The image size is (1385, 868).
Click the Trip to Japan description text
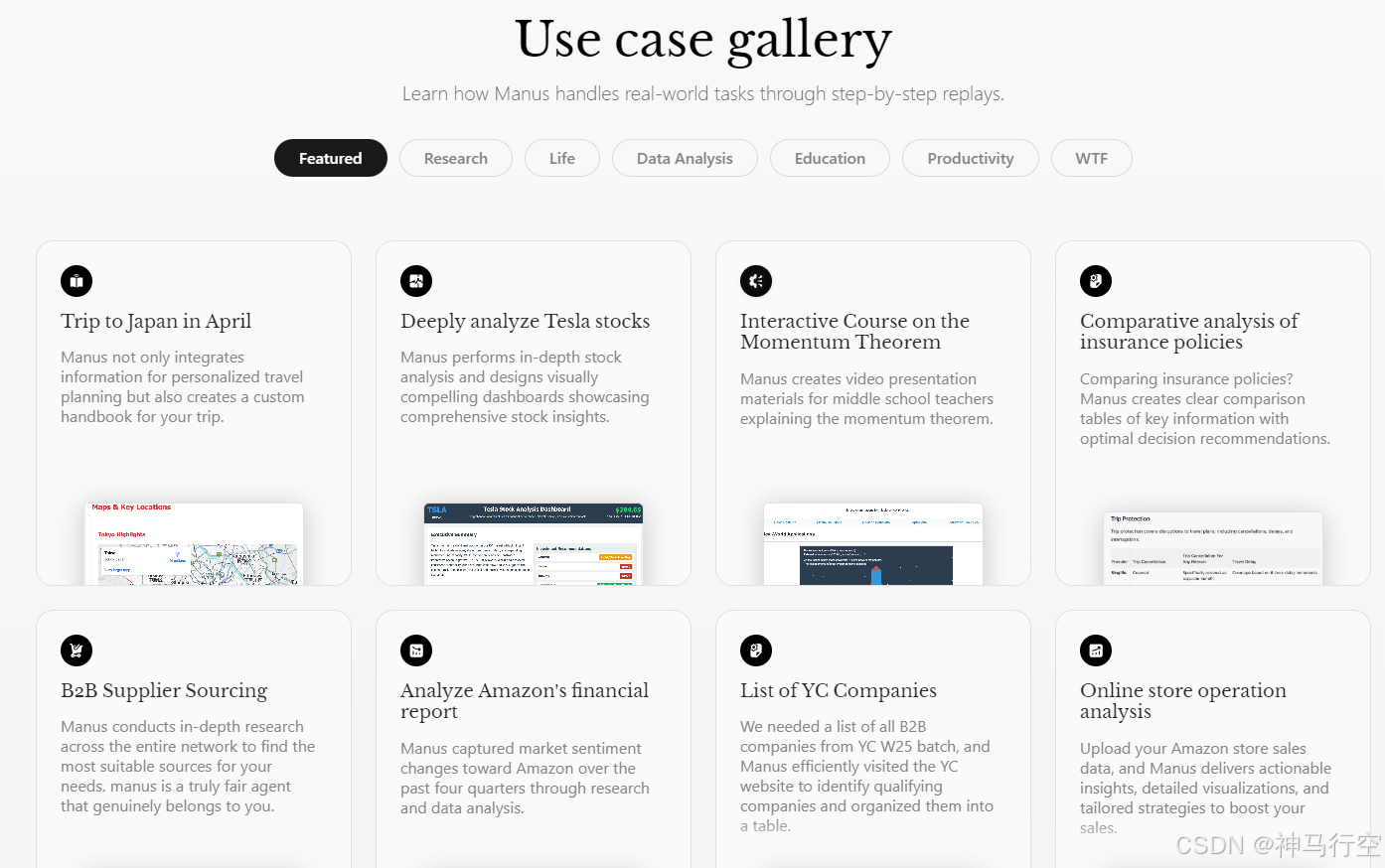tap(183, 387)
